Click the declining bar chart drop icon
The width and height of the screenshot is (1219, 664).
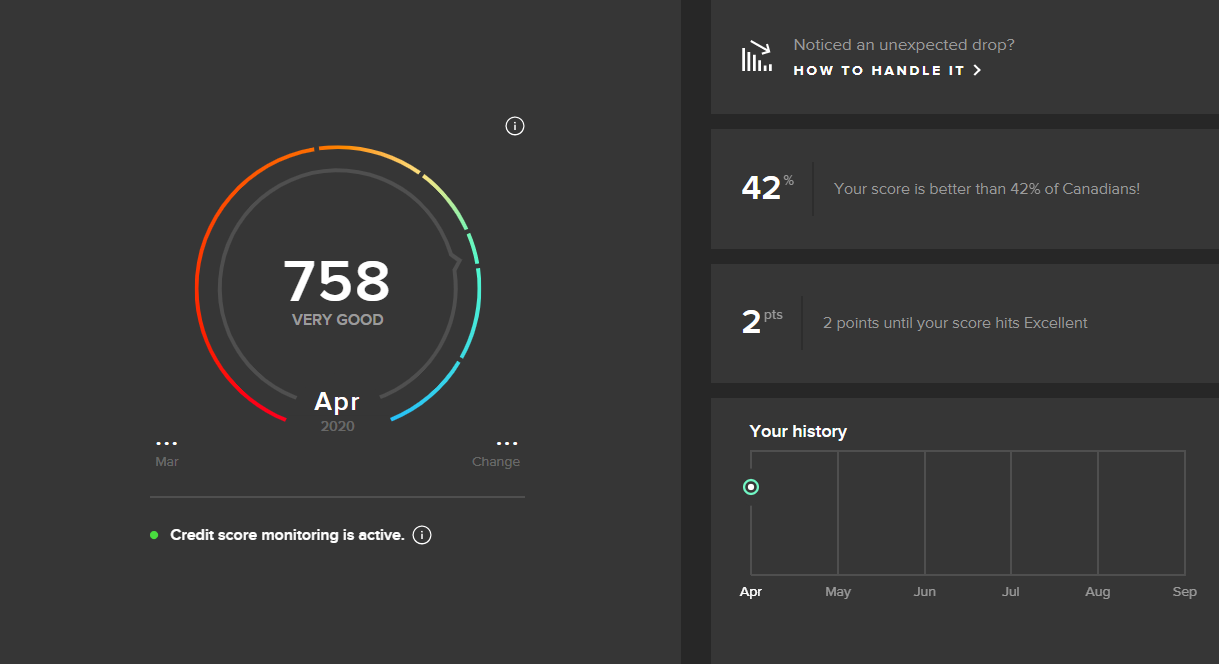click(756, 56)
